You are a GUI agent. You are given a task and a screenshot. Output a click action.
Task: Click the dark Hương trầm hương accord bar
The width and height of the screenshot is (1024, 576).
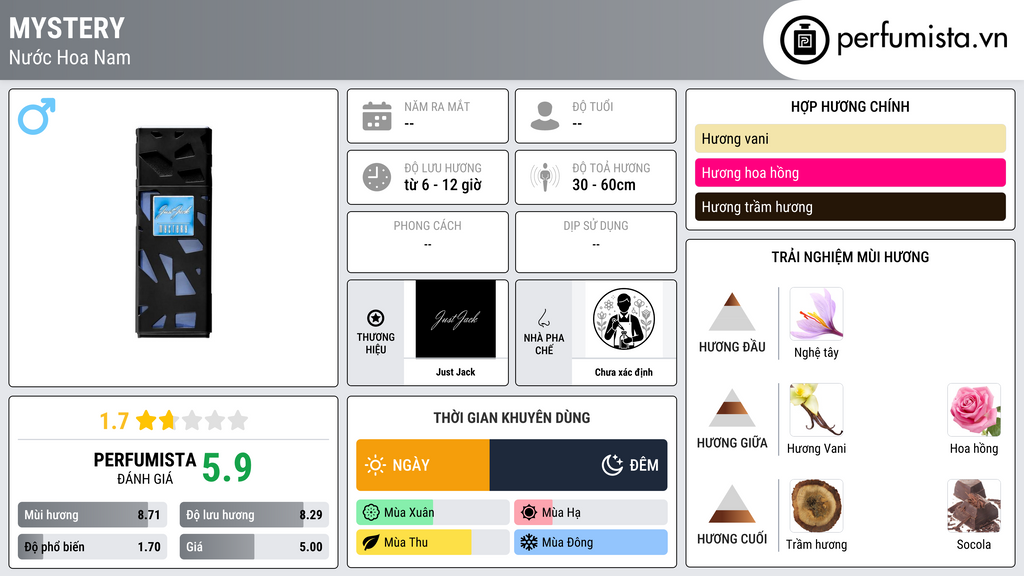coord(850,206)
